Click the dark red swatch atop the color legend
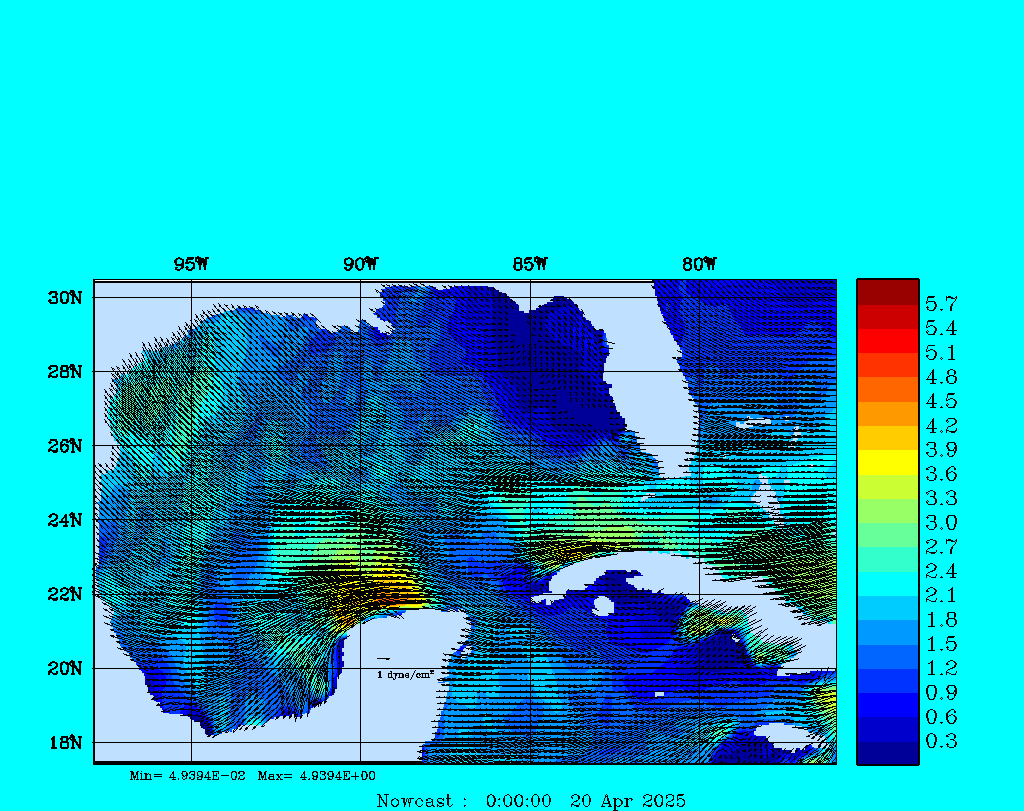Screen dimensions: 1024x811 tap(887, 292)
